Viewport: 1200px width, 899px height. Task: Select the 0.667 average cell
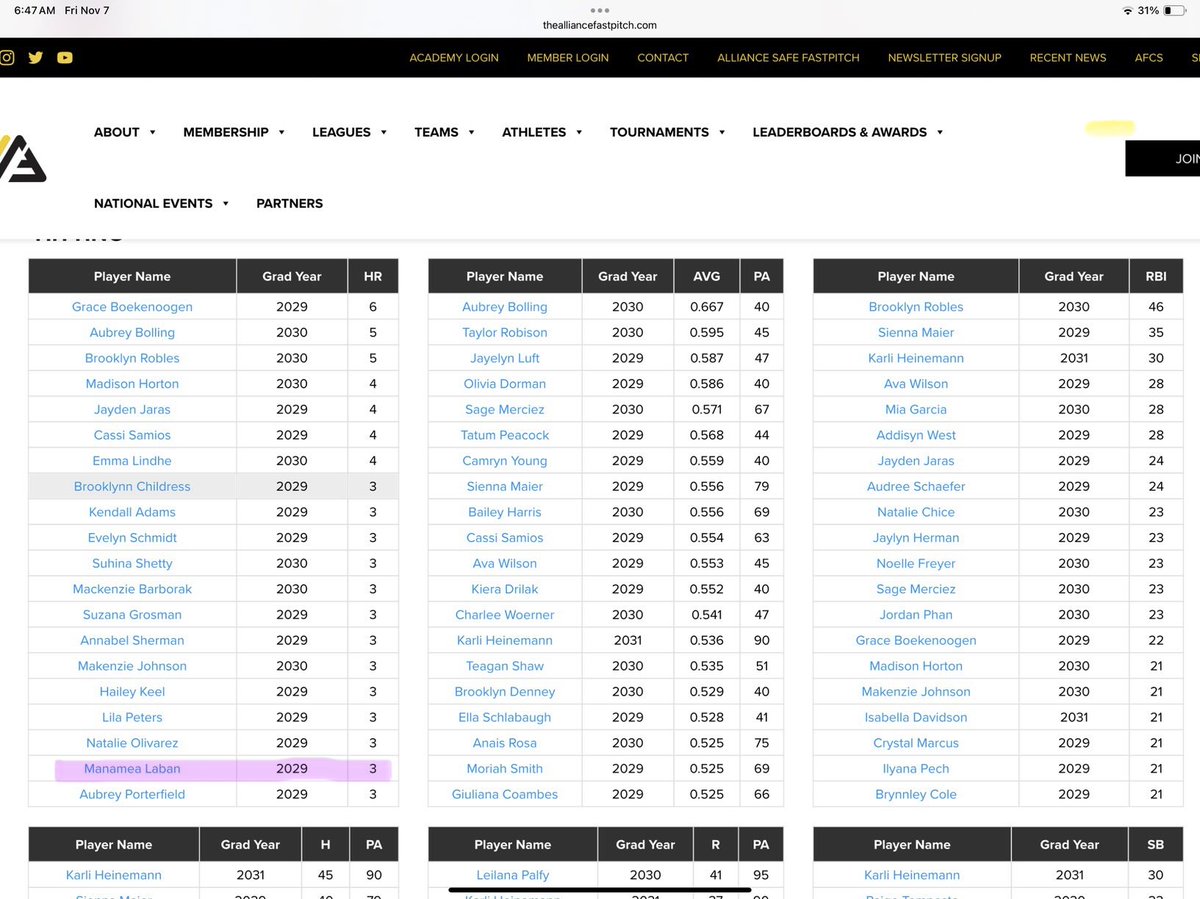707,307
